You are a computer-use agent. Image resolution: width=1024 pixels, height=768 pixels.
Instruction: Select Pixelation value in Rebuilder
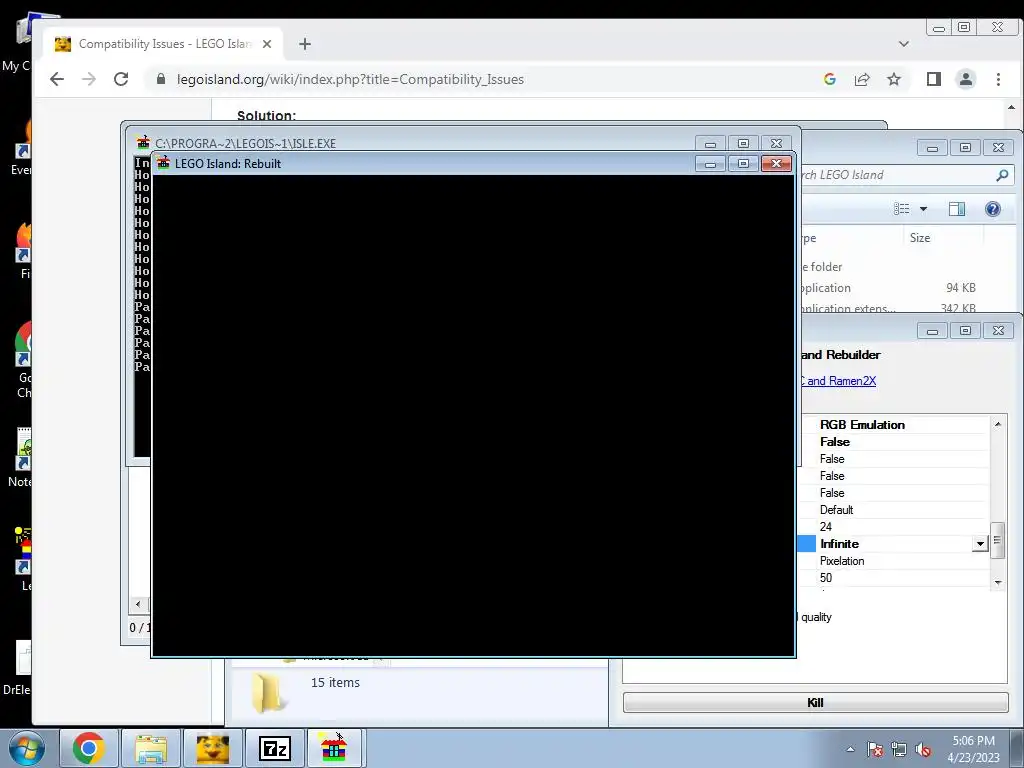[842, 561]
